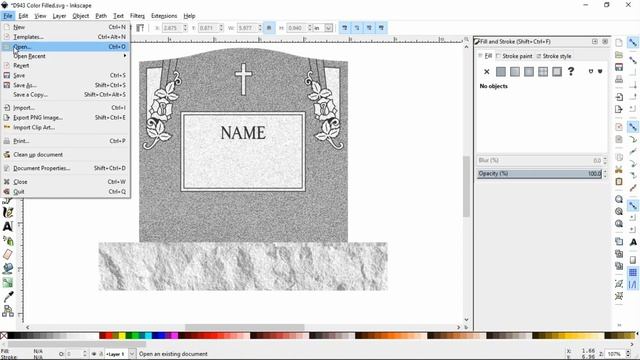Viewport: 640px width, 360px height.
Task: Switch to the Stroke paint tab
Action: pyautogui.click(x=514, y=56)
